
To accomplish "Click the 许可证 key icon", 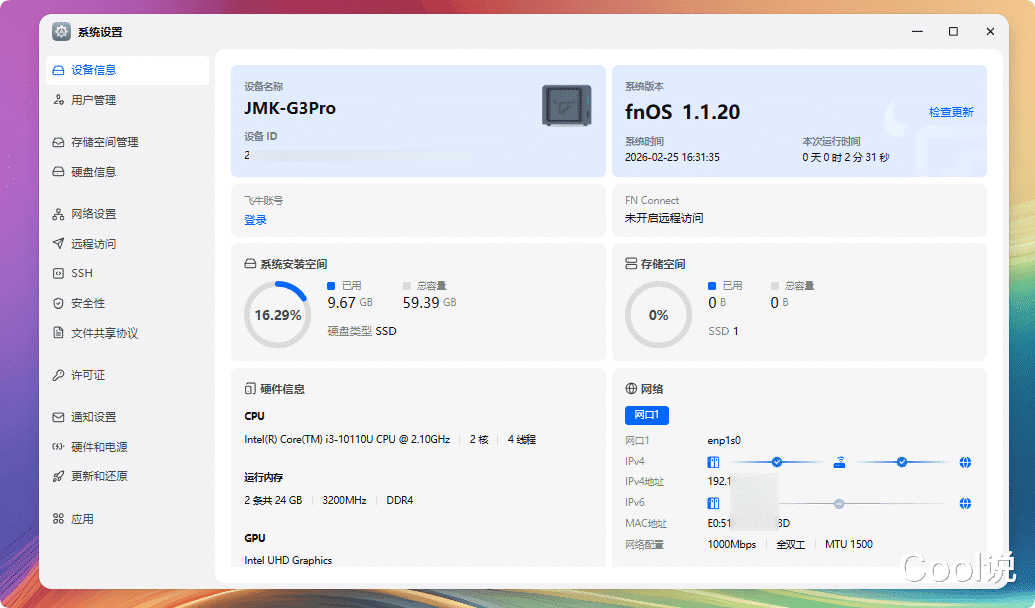I will 59,375.
